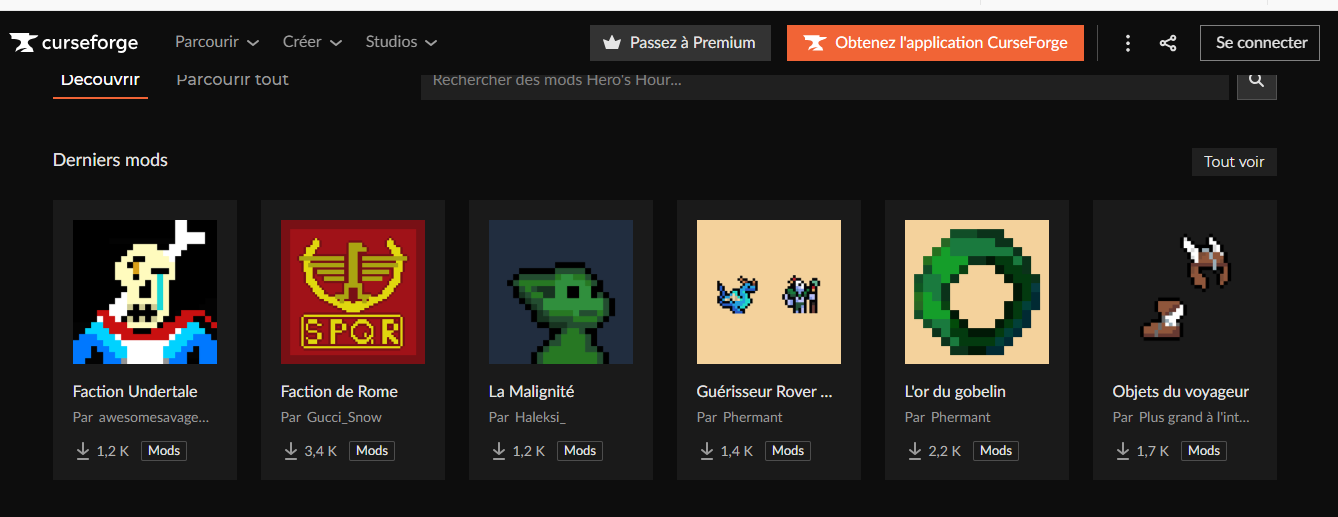Click download icon under Faction de Rome
Screen dimensions: 1338x517
coord(291,451)
